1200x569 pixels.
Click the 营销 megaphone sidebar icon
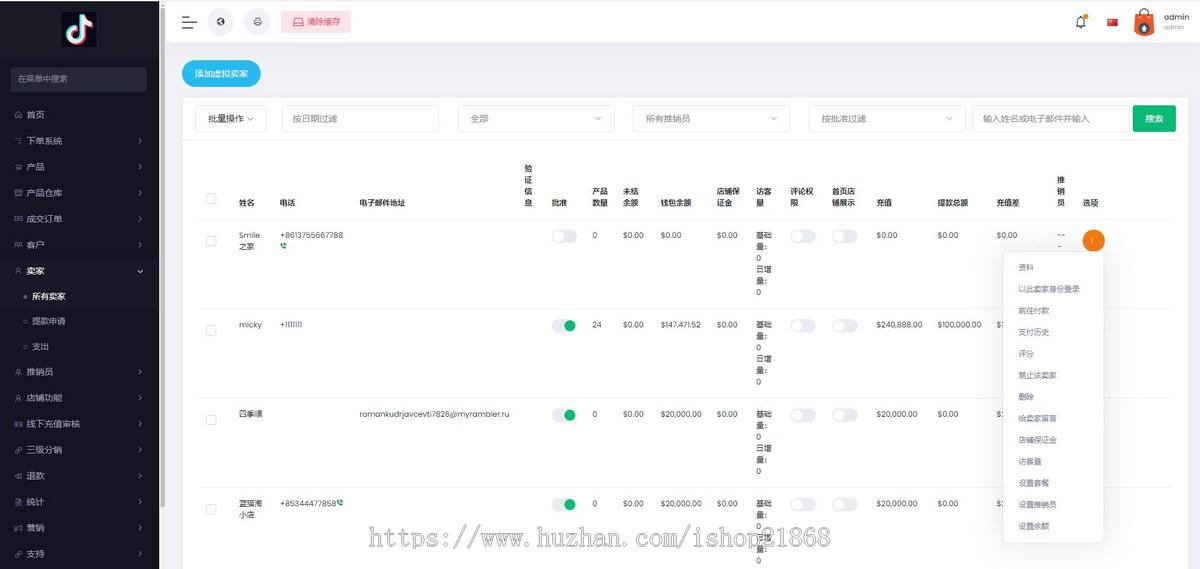(x=18, y=528)
